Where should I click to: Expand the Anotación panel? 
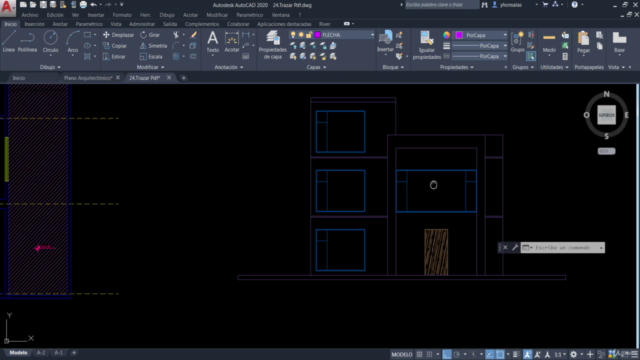click(229, 67)
